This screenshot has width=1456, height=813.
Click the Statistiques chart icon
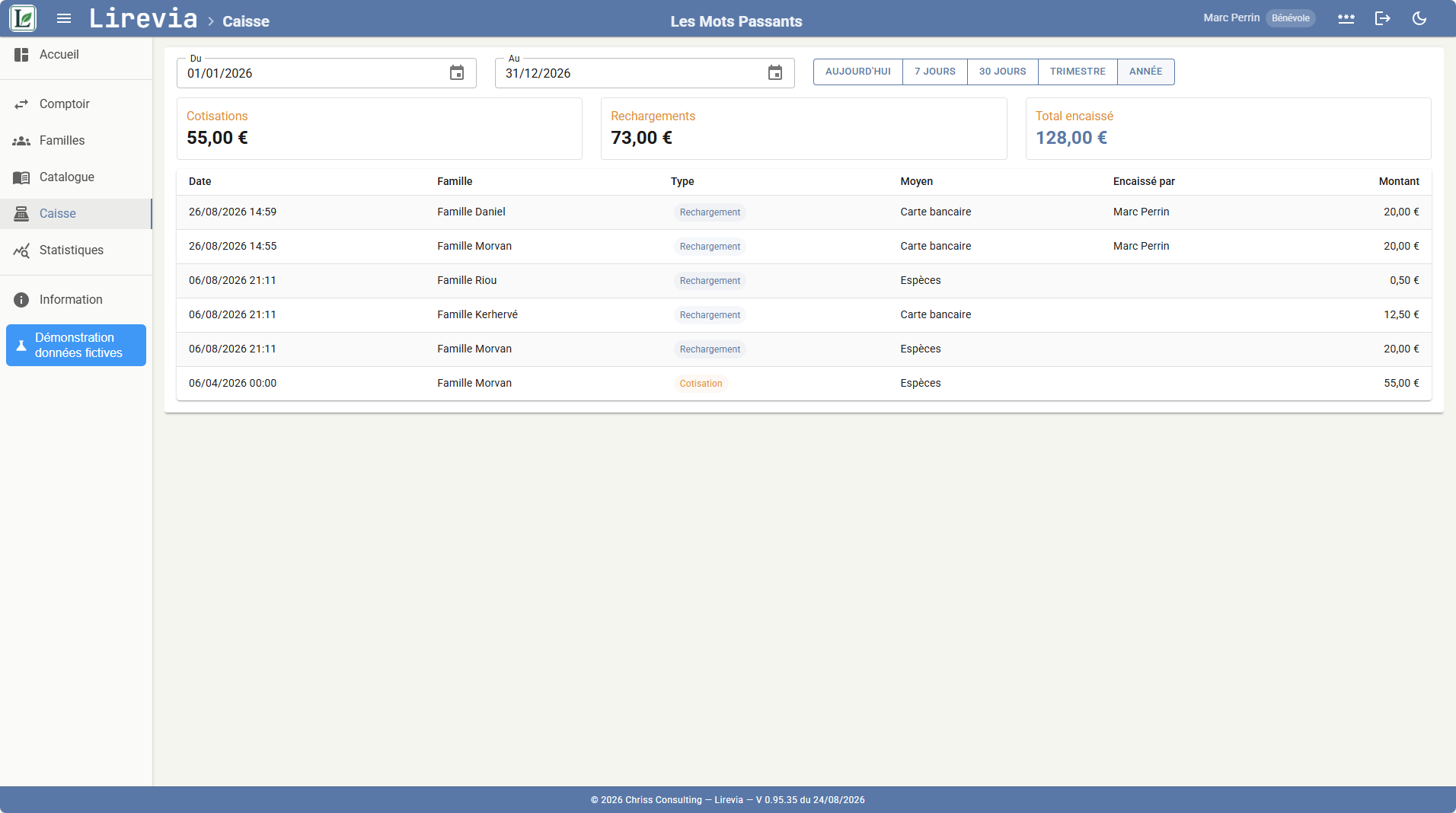coord(21,250)
